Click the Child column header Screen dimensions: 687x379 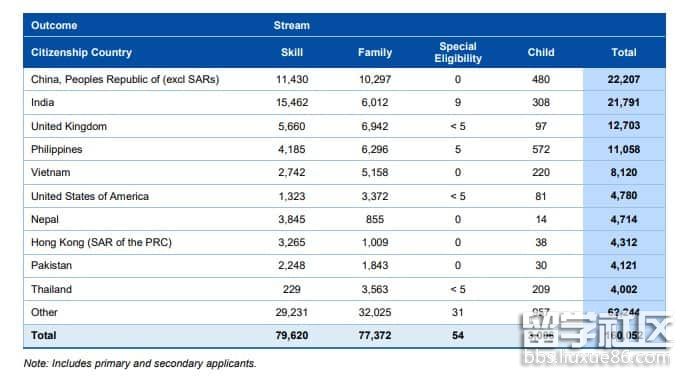click(x=541, y=52)
